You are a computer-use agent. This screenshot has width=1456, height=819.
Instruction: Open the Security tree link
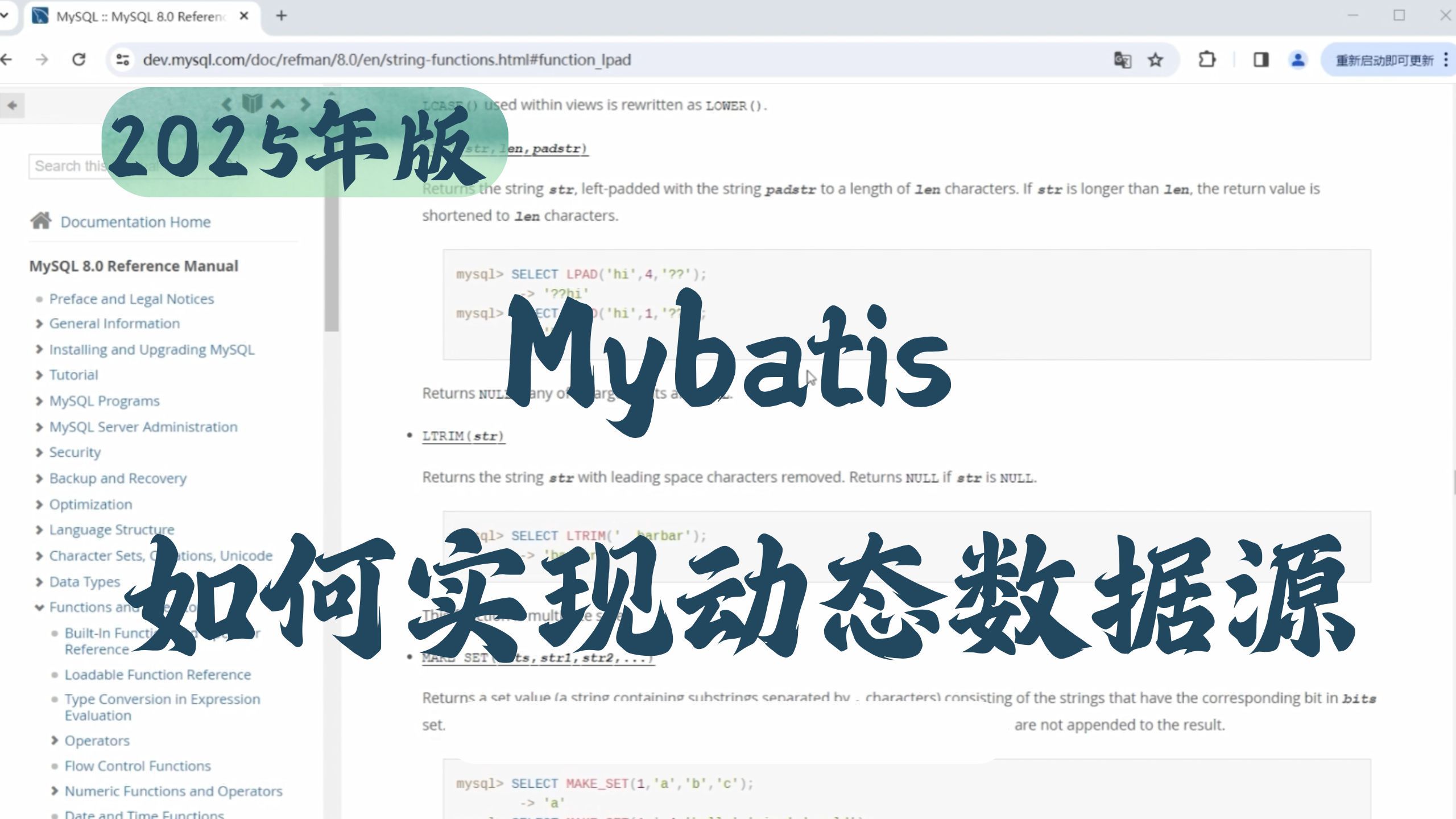75,452
